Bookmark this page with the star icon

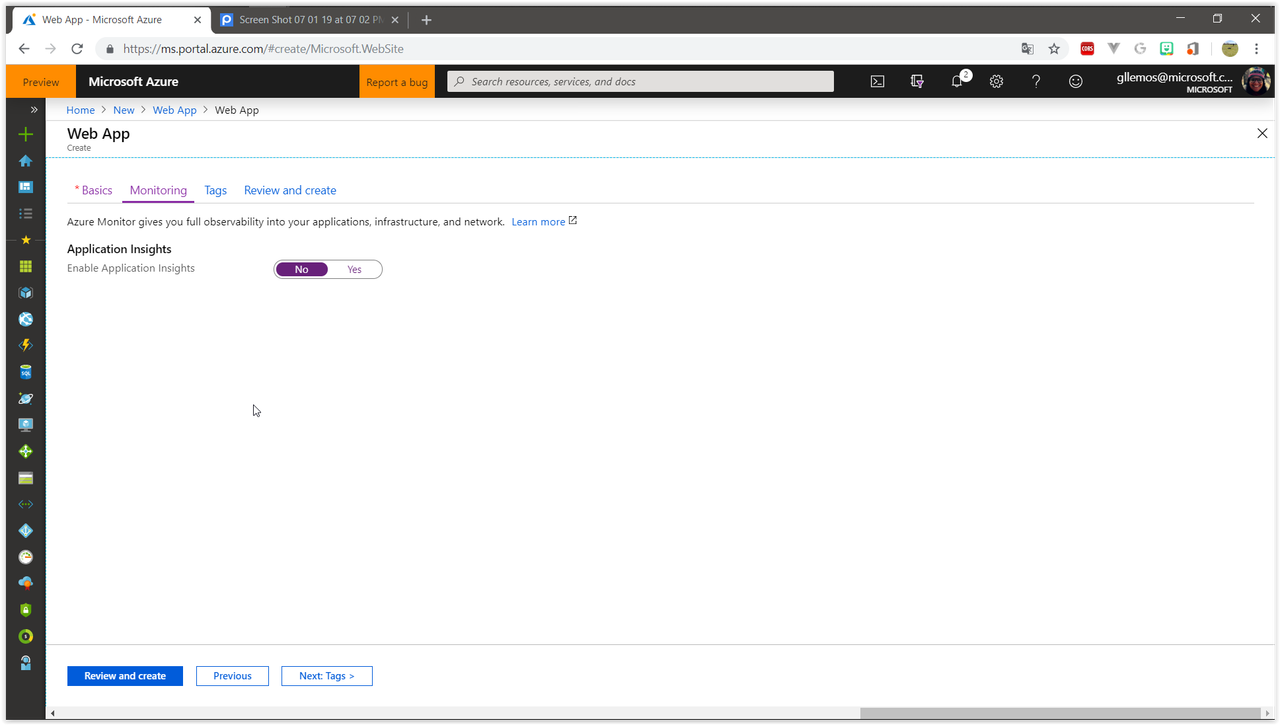(x=1054, y=48)
